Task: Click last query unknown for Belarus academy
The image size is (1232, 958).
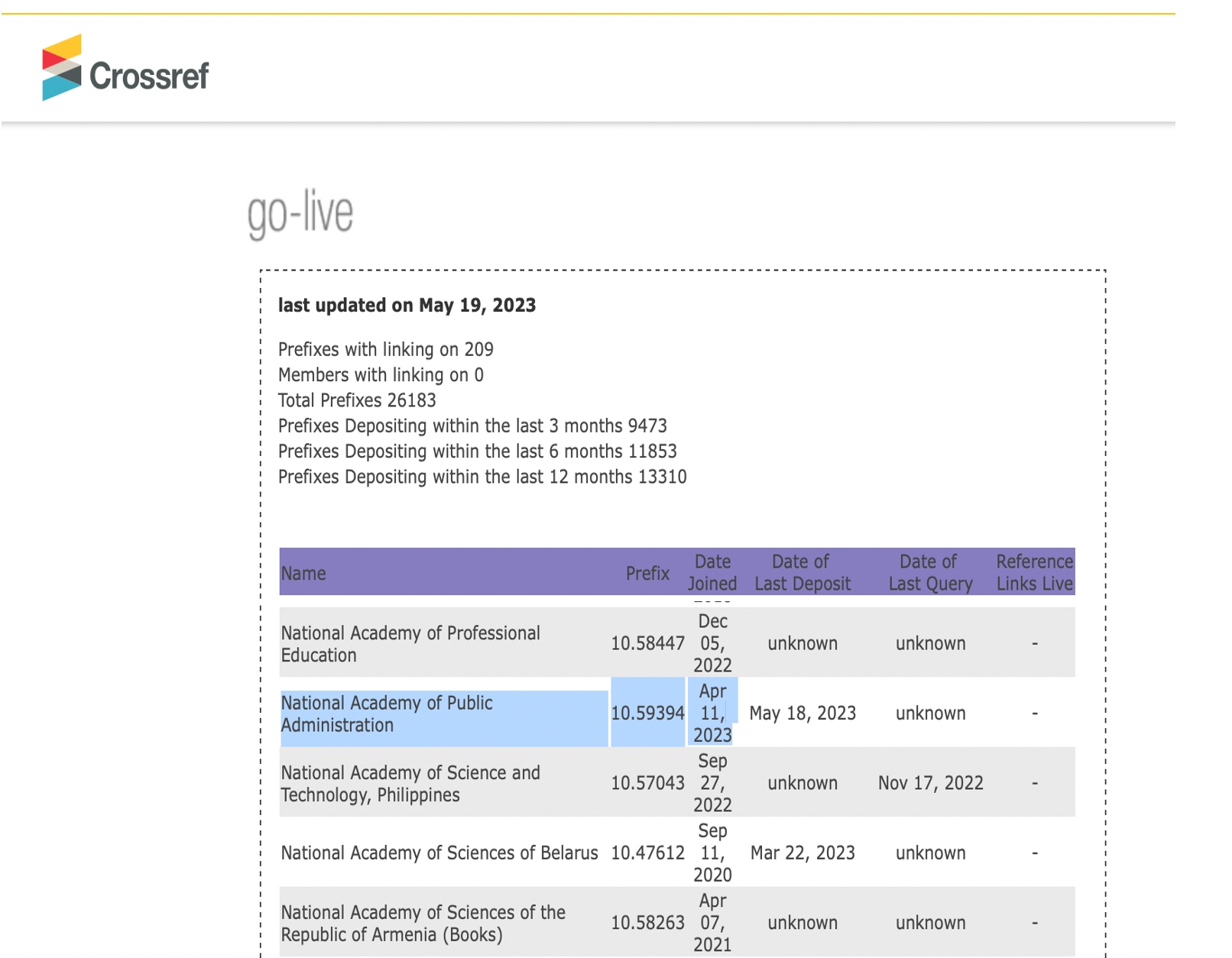Action: [930, 853]
